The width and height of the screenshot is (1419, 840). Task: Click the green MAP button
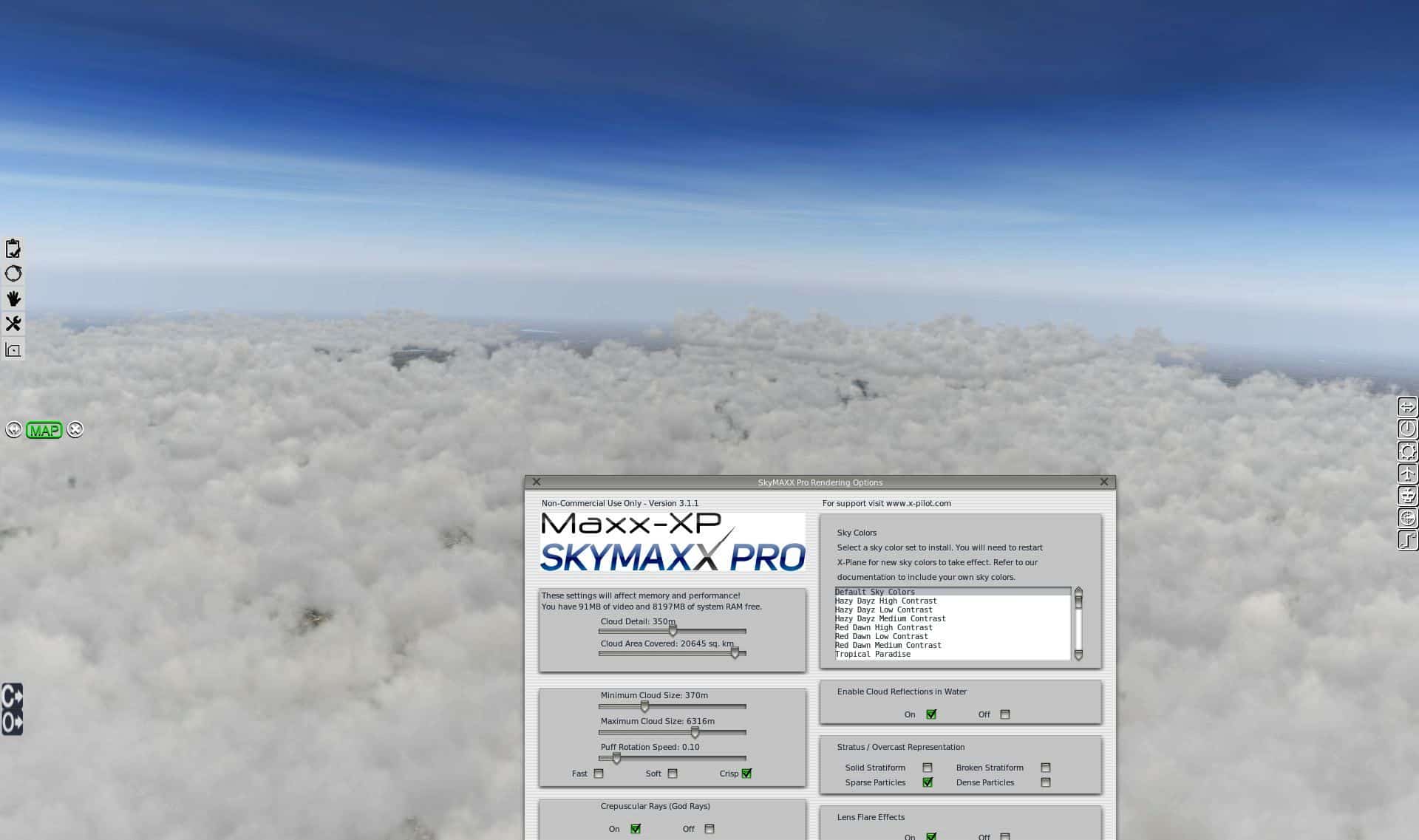tap(44, 430)
